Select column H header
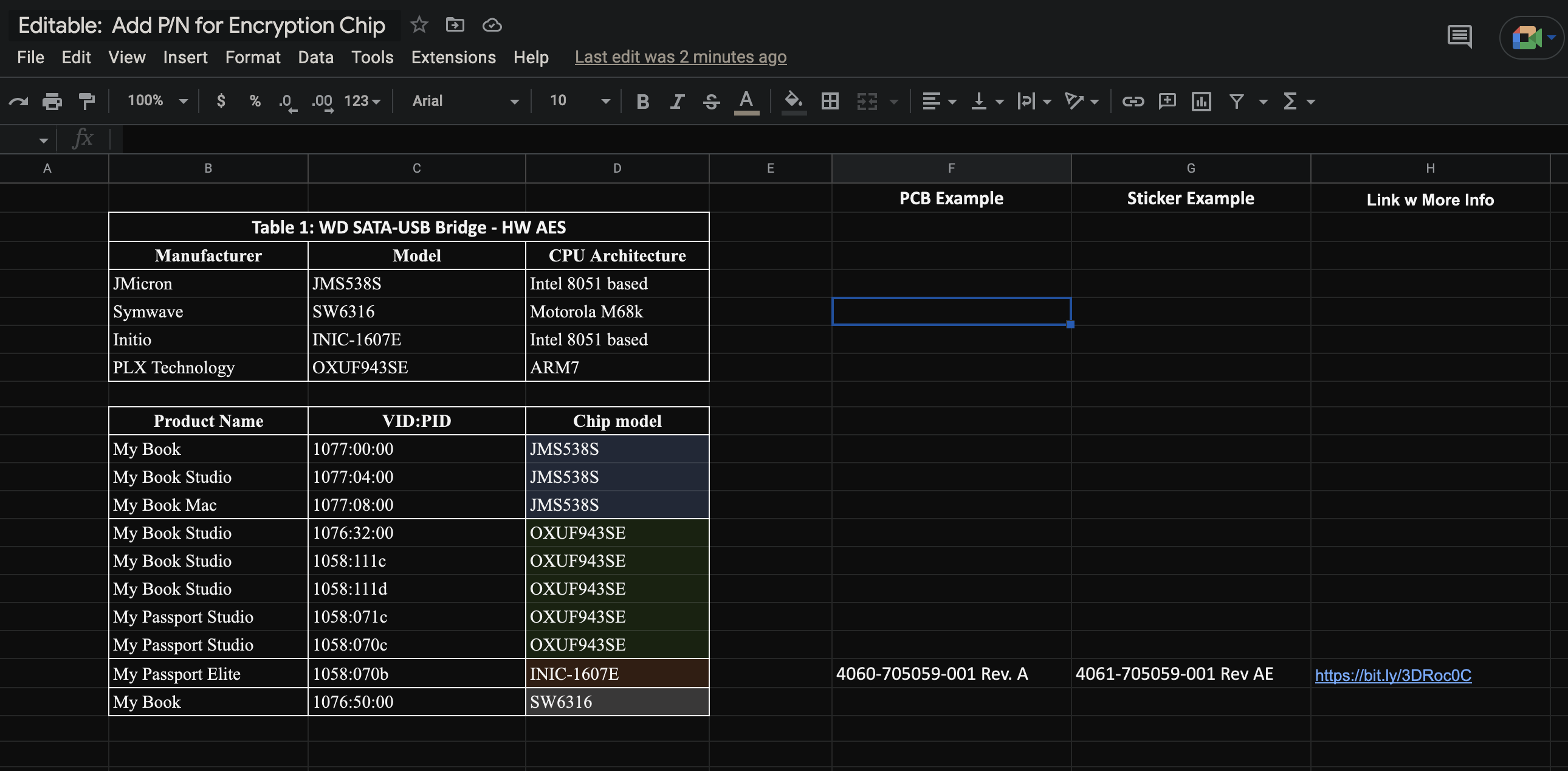The height and width of the screenshot is (771, 1568). (1430, 168)
